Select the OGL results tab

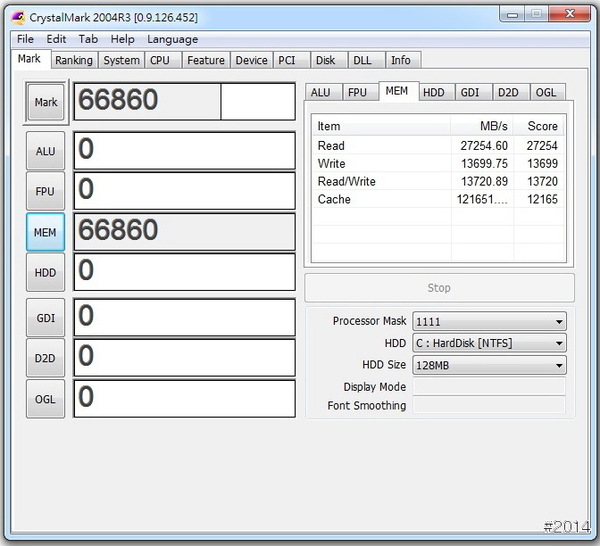point(546,92)
